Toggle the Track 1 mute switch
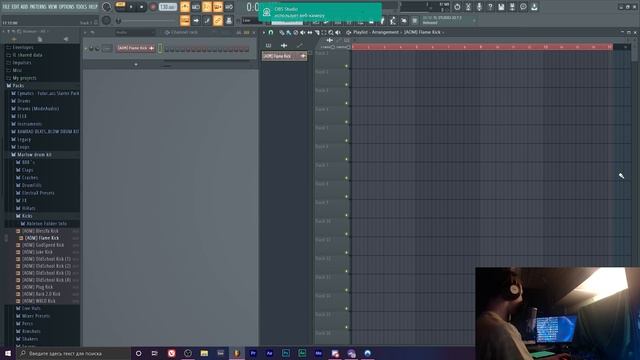Viewport: 640px width, 360px height. coord(347,66)
